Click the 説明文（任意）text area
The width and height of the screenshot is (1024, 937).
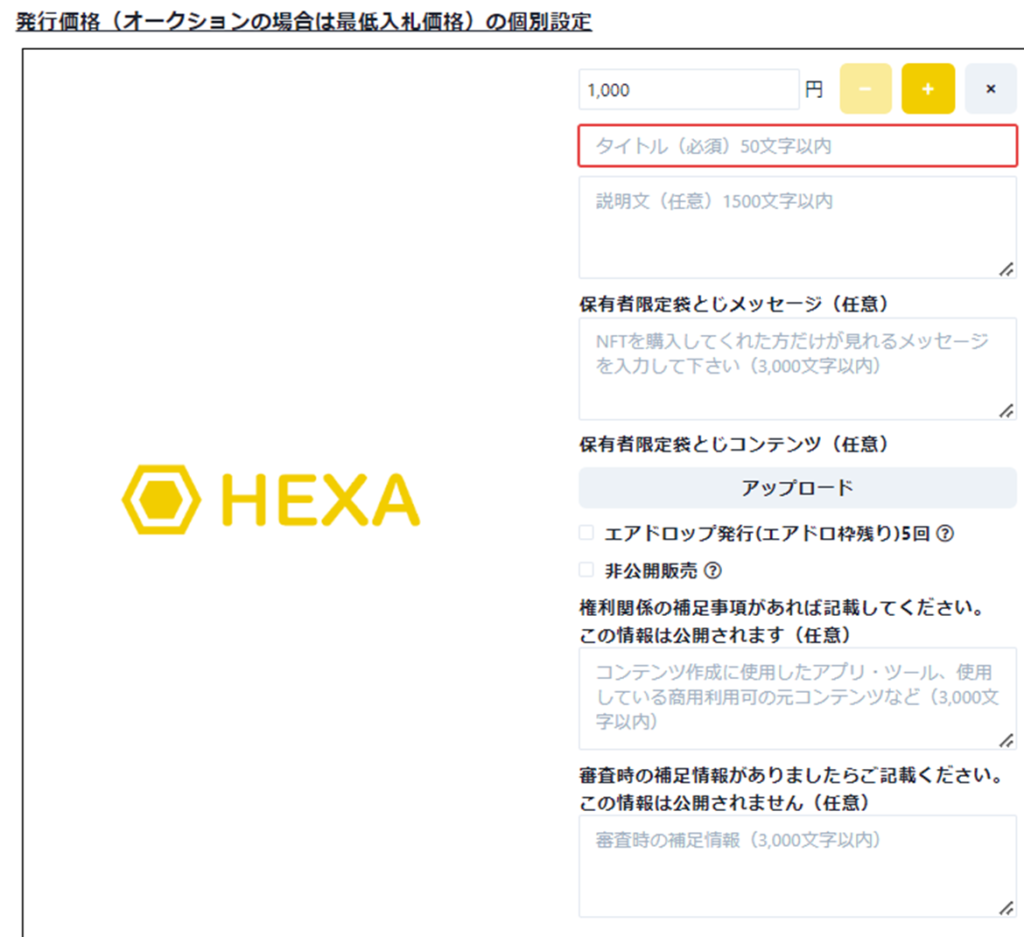pos(797,227)
